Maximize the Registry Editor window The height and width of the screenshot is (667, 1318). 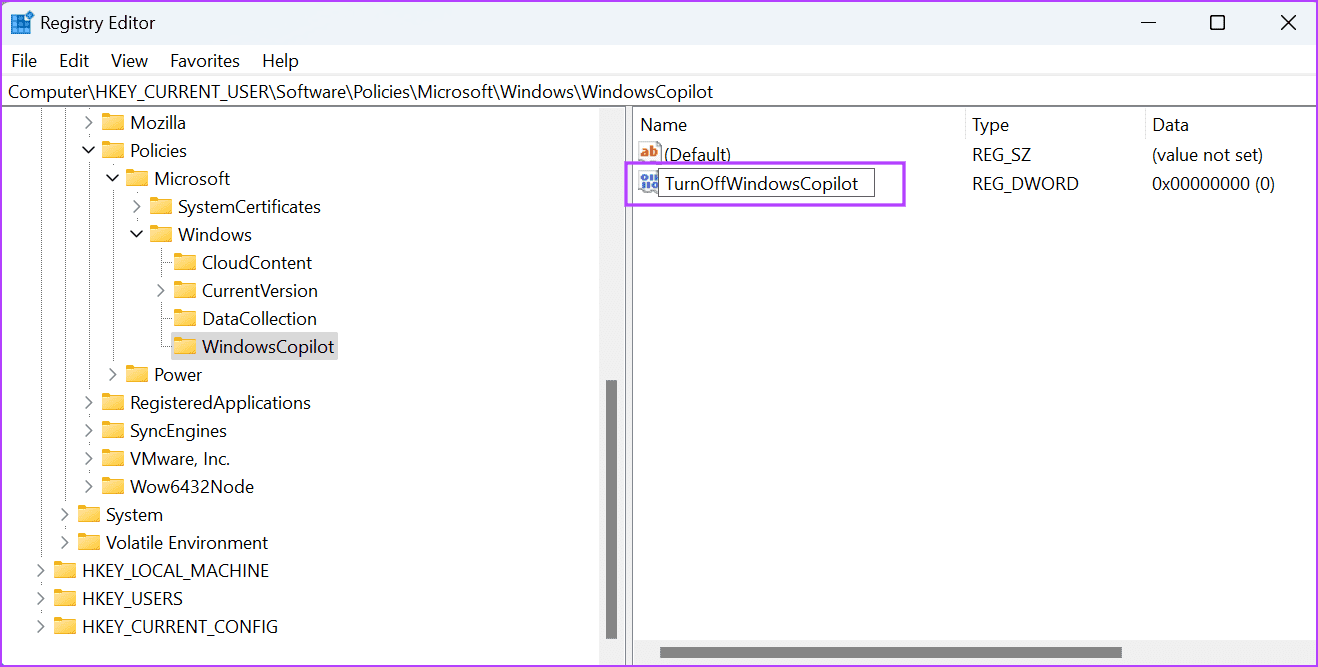[x=1217, y=22]
